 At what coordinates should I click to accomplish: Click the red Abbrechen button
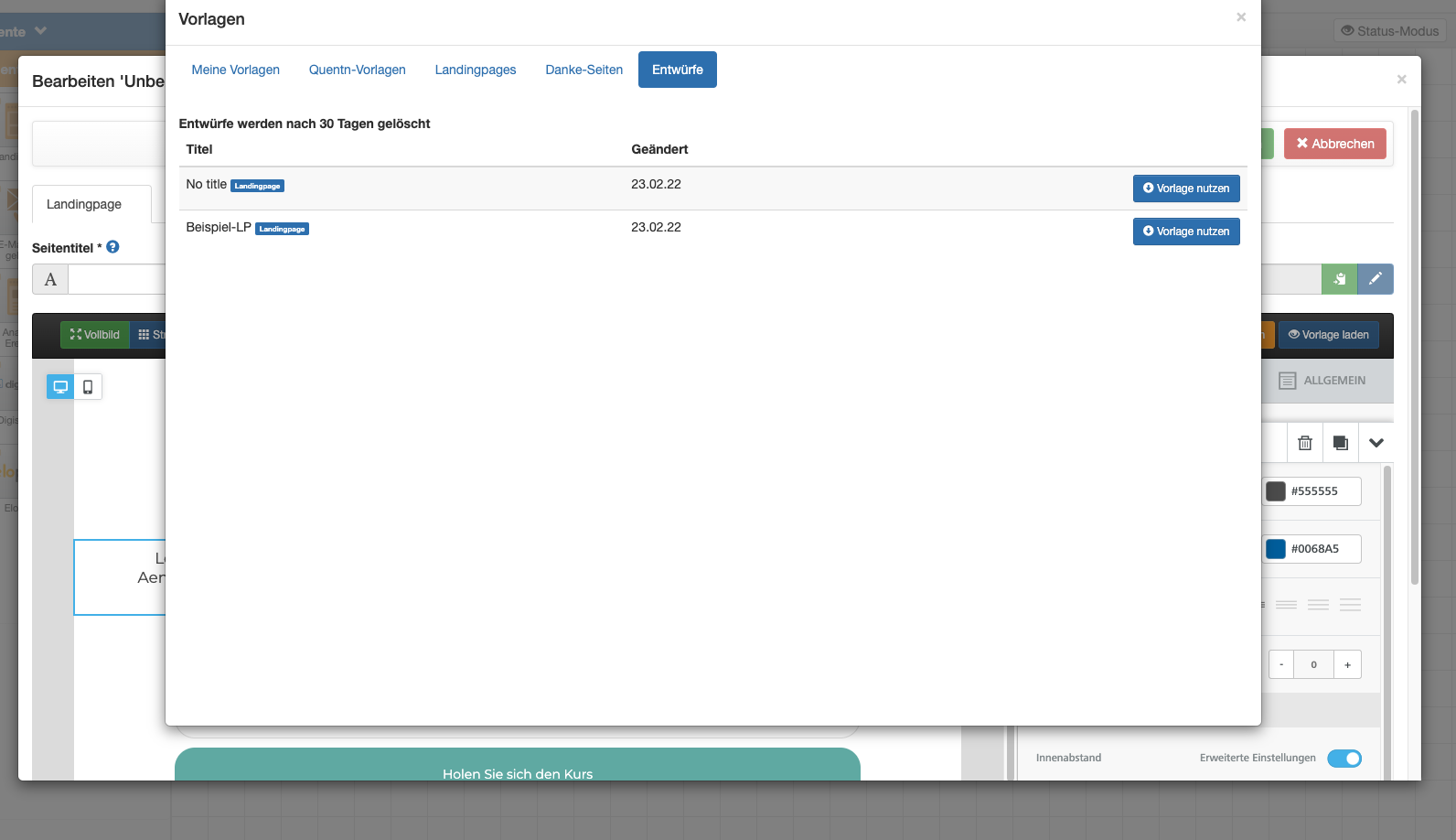pyautogui.click(x=1335, y=144)
